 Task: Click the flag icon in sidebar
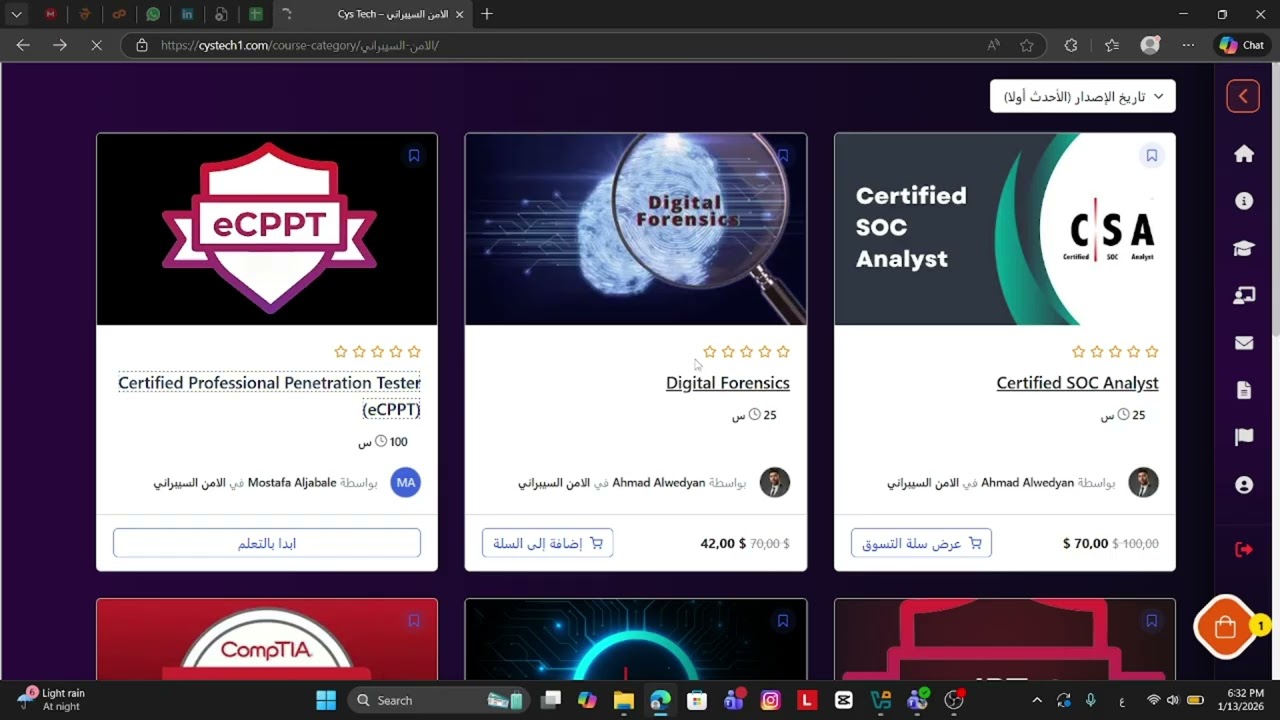tap(1244, 437)
